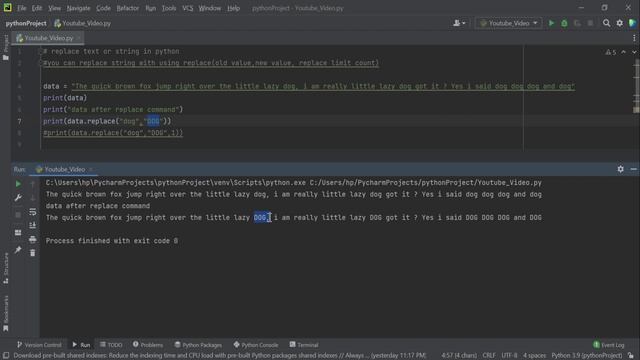Click the editor vertical scrollbar

[637, 86]
